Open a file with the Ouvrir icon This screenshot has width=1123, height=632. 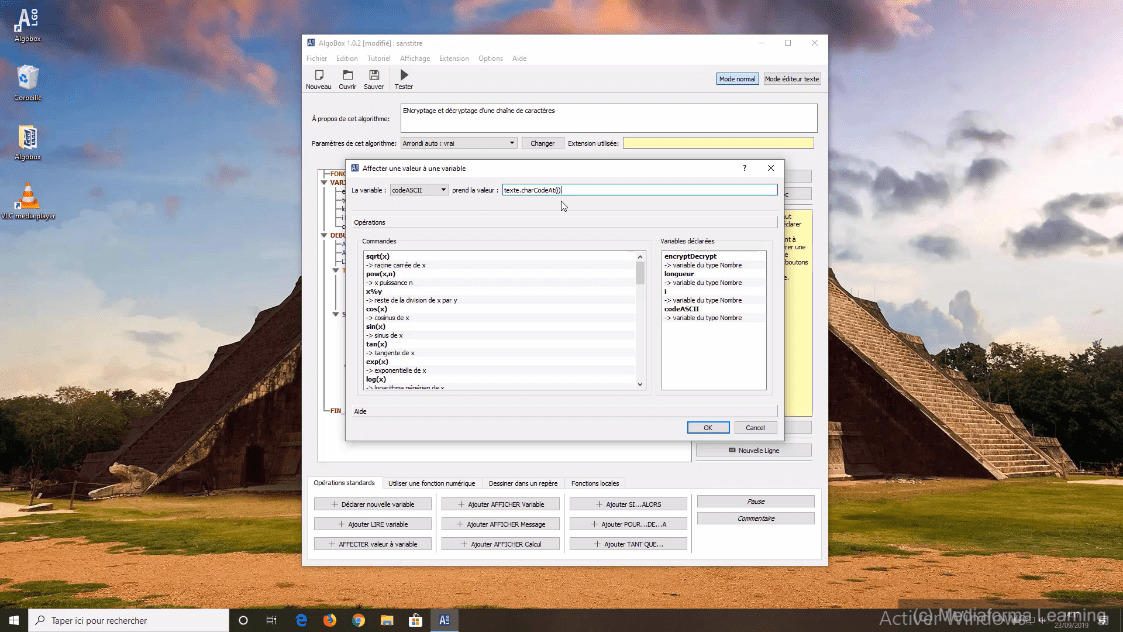[347, 76]
